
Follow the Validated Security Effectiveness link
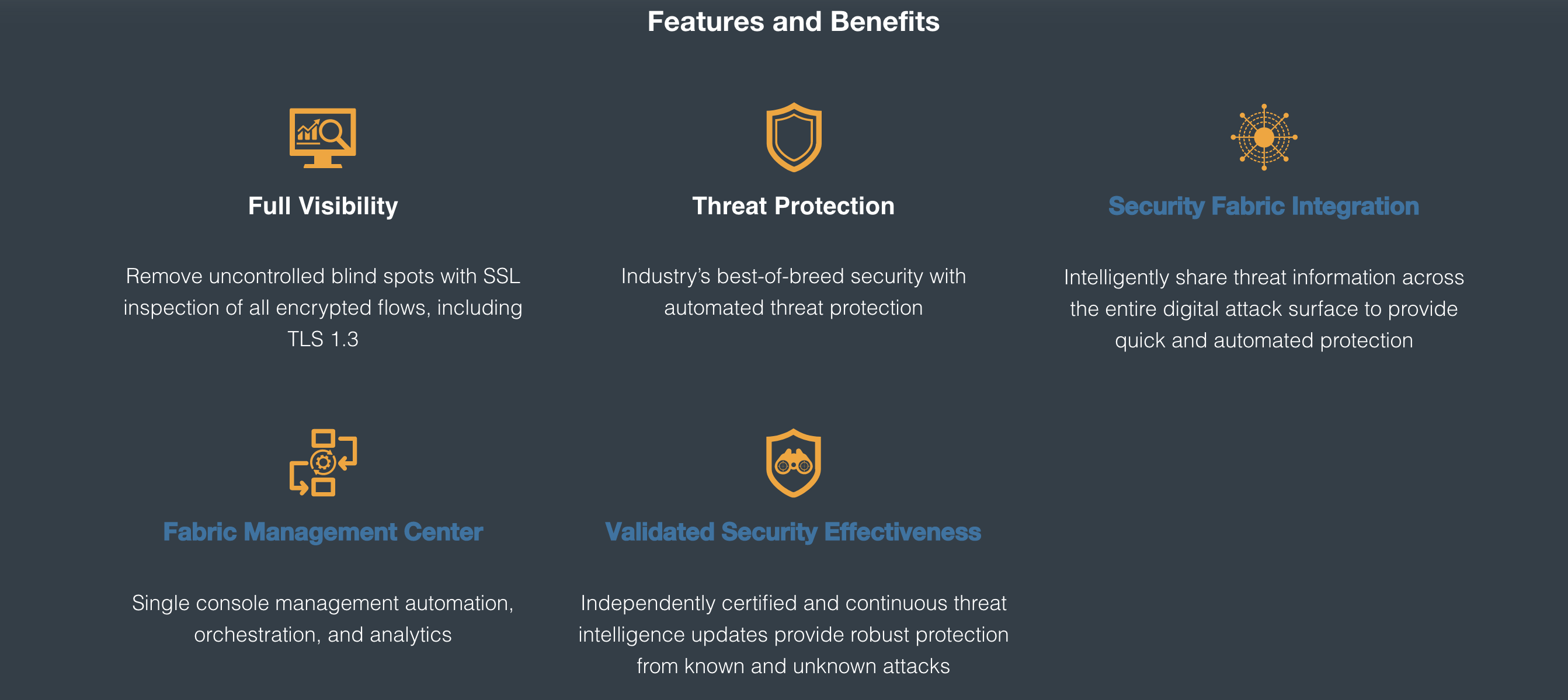coord(793,532)
